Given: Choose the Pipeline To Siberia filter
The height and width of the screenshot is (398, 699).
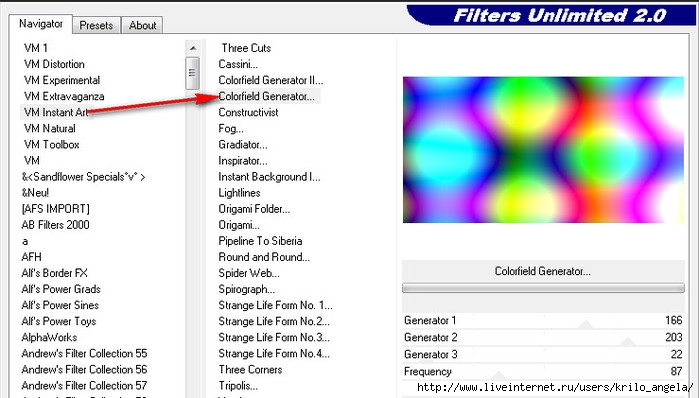Looking at the screenshot, I should pyautogui.click(x=260, y=241).
